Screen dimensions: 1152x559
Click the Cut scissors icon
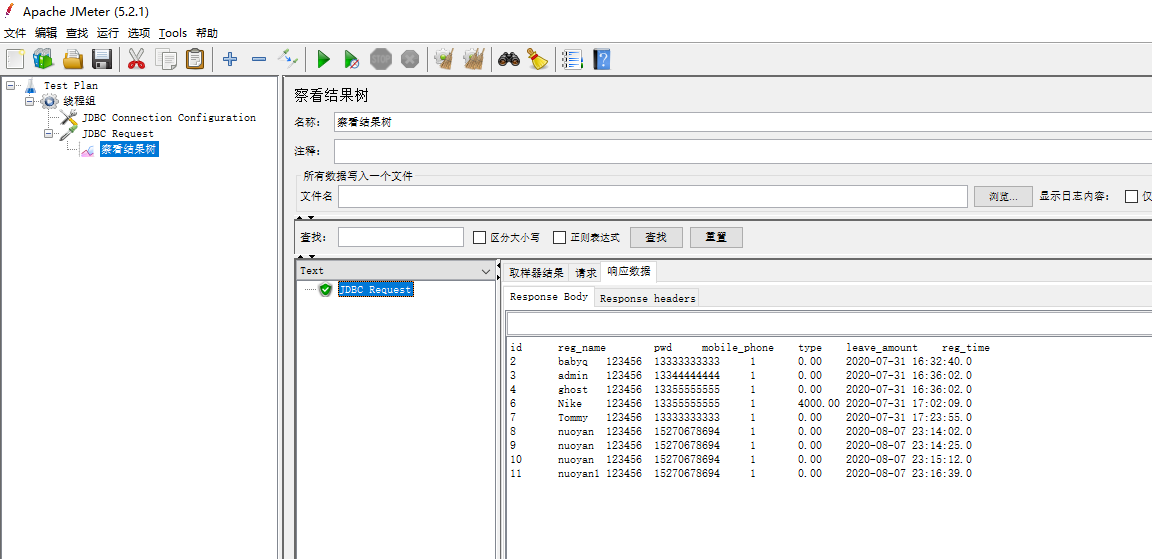137,59
